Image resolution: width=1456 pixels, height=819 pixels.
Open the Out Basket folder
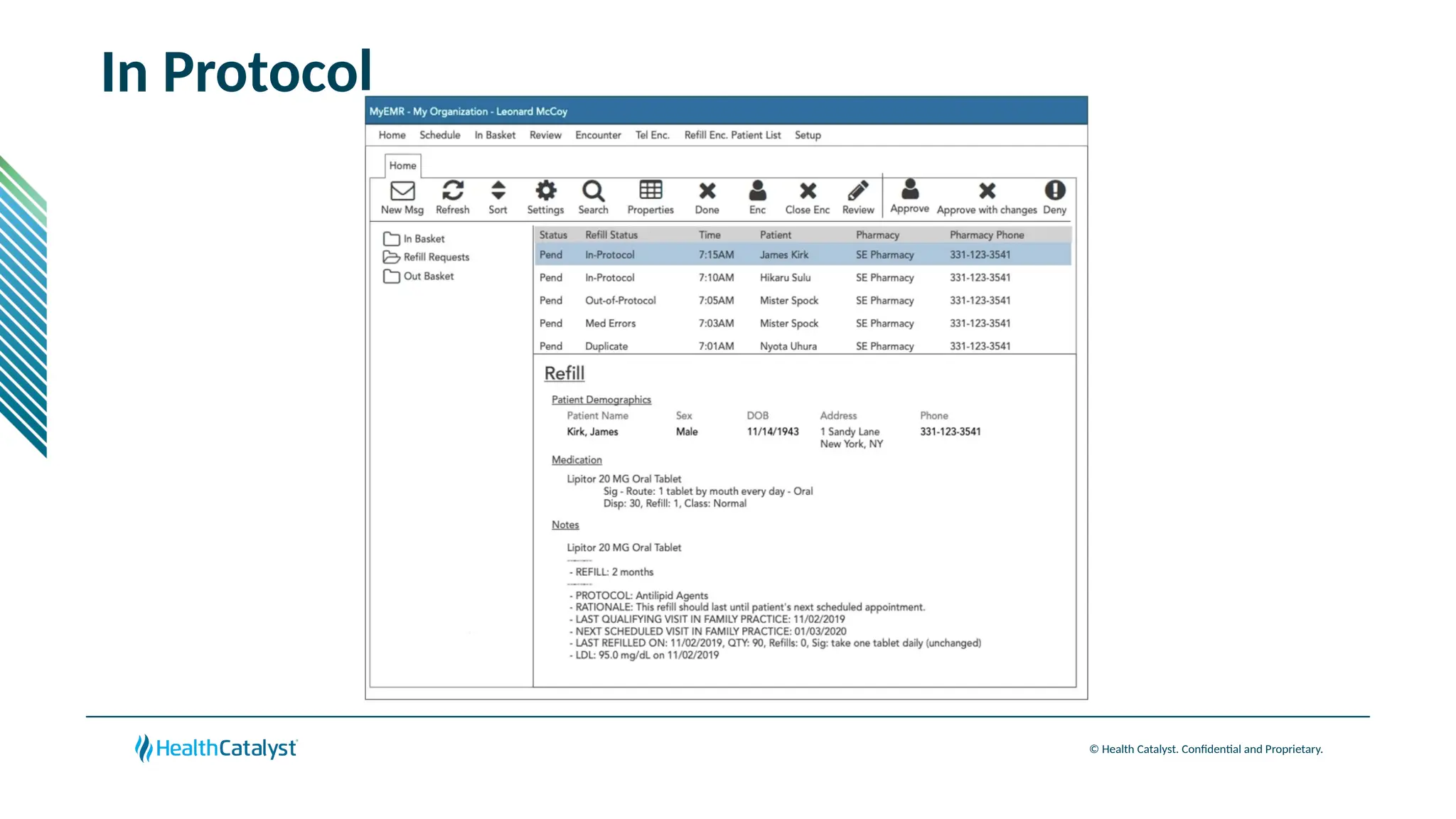pos(428,277)
